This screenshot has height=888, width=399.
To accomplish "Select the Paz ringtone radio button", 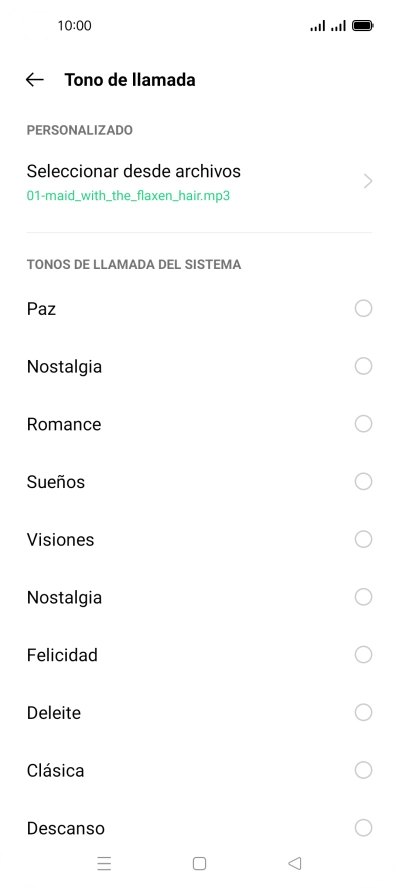I will [363, 309].
